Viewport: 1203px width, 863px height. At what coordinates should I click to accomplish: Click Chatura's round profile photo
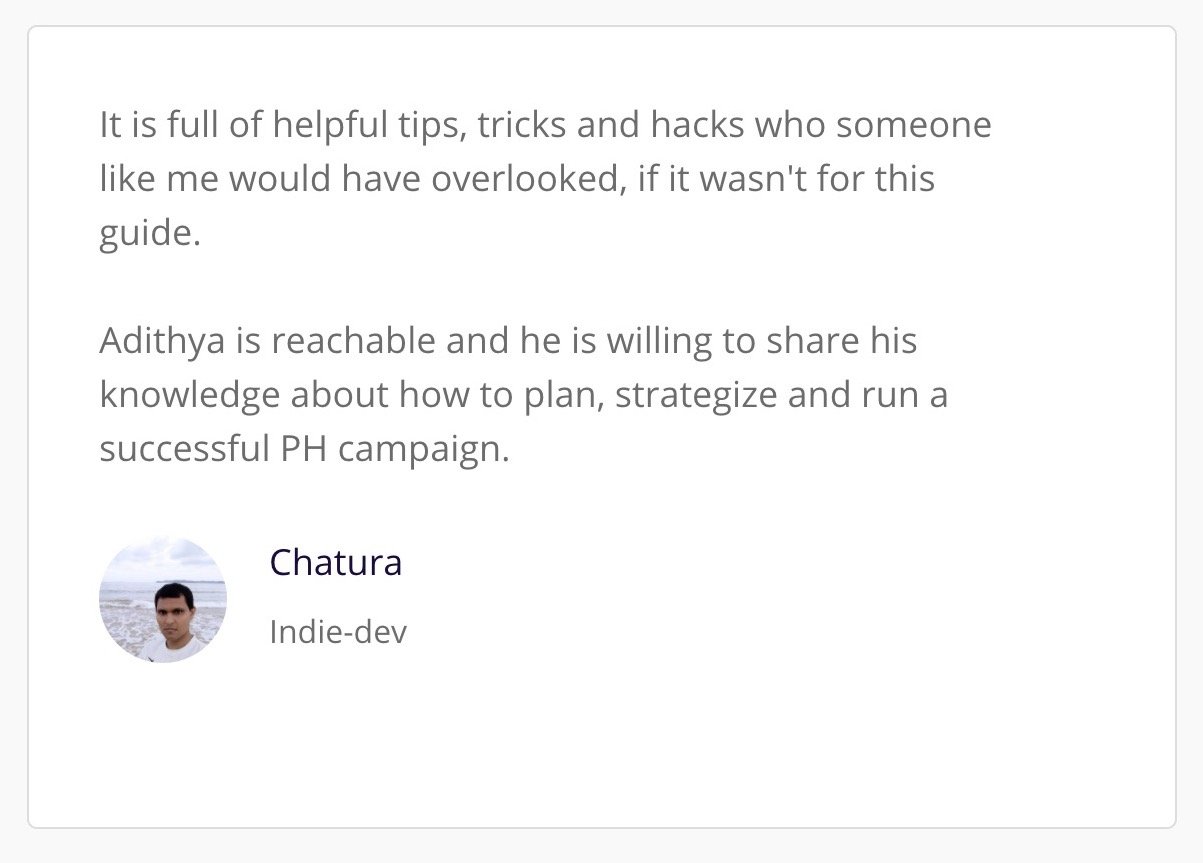pyautogui.click(x=163, y=599)
